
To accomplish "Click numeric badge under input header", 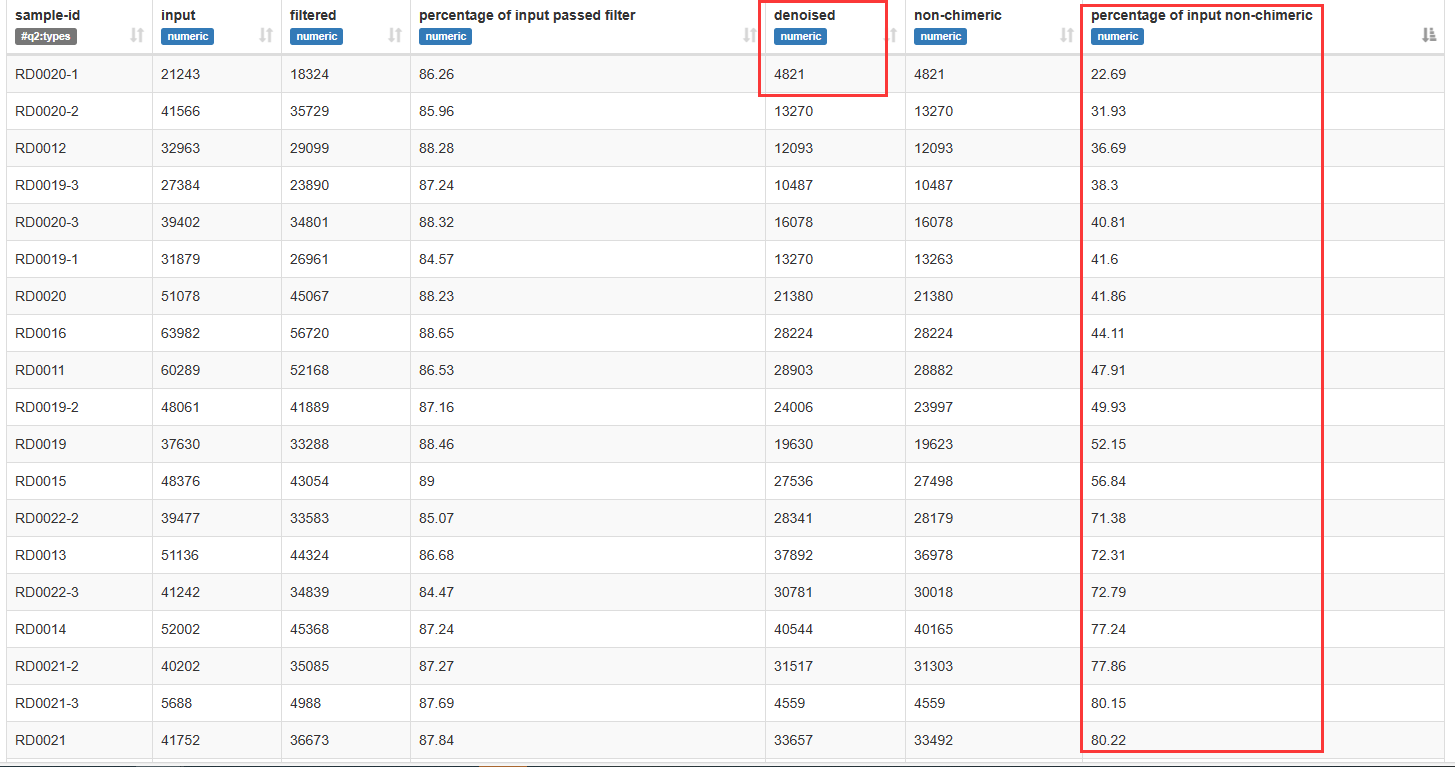I will 187,37.
